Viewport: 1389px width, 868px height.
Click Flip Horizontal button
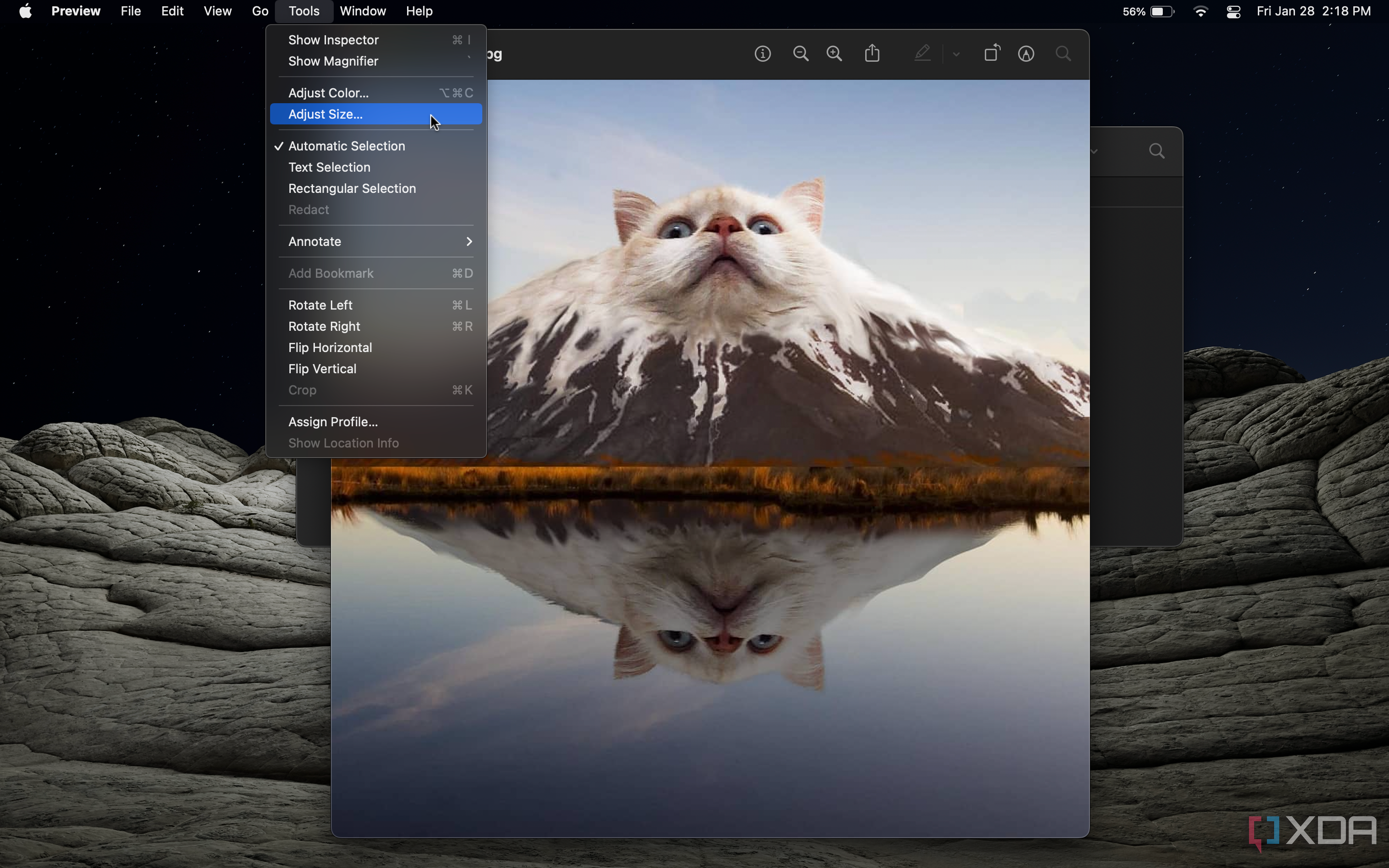[x=329, y=347]
